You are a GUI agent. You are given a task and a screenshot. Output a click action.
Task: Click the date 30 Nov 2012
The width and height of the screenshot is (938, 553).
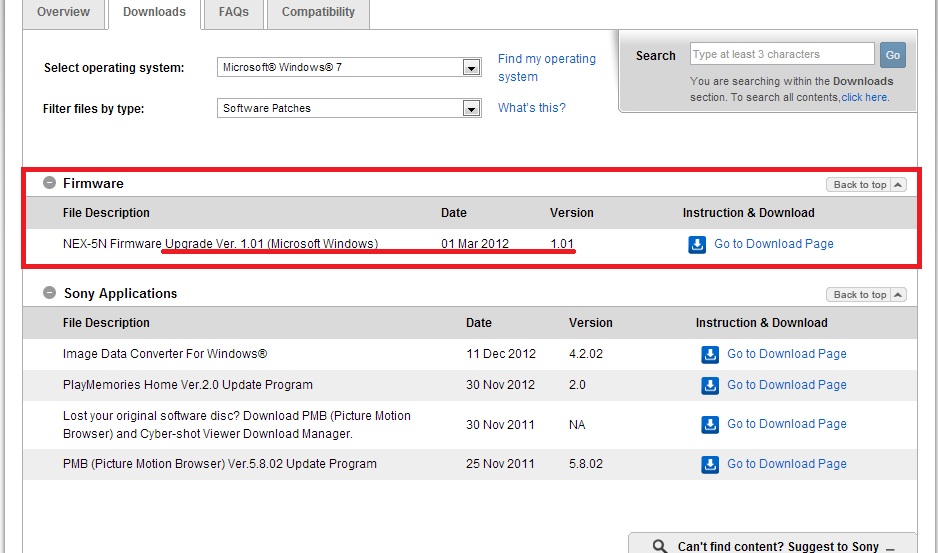[500, 385]
